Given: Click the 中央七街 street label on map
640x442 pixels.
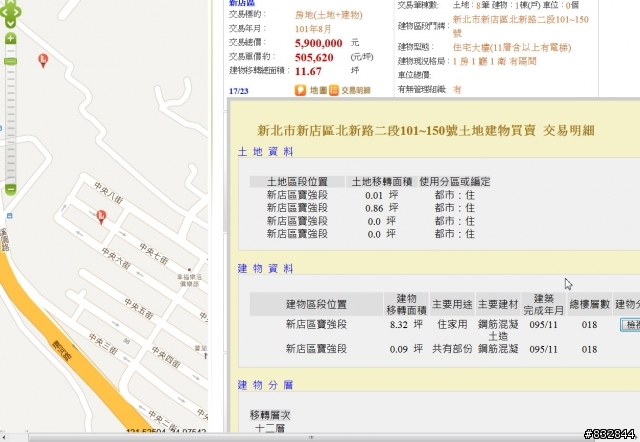Looking at the screenshot, I should (x=153, y=254).
